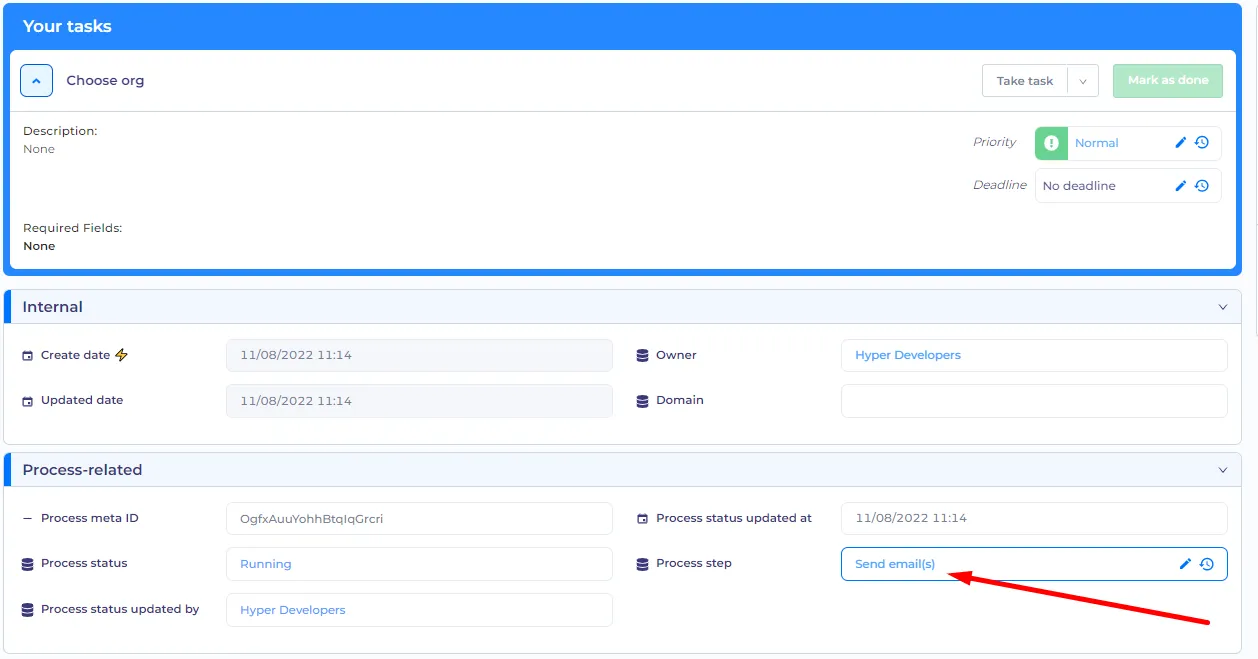Click the Take task button

1025,81
